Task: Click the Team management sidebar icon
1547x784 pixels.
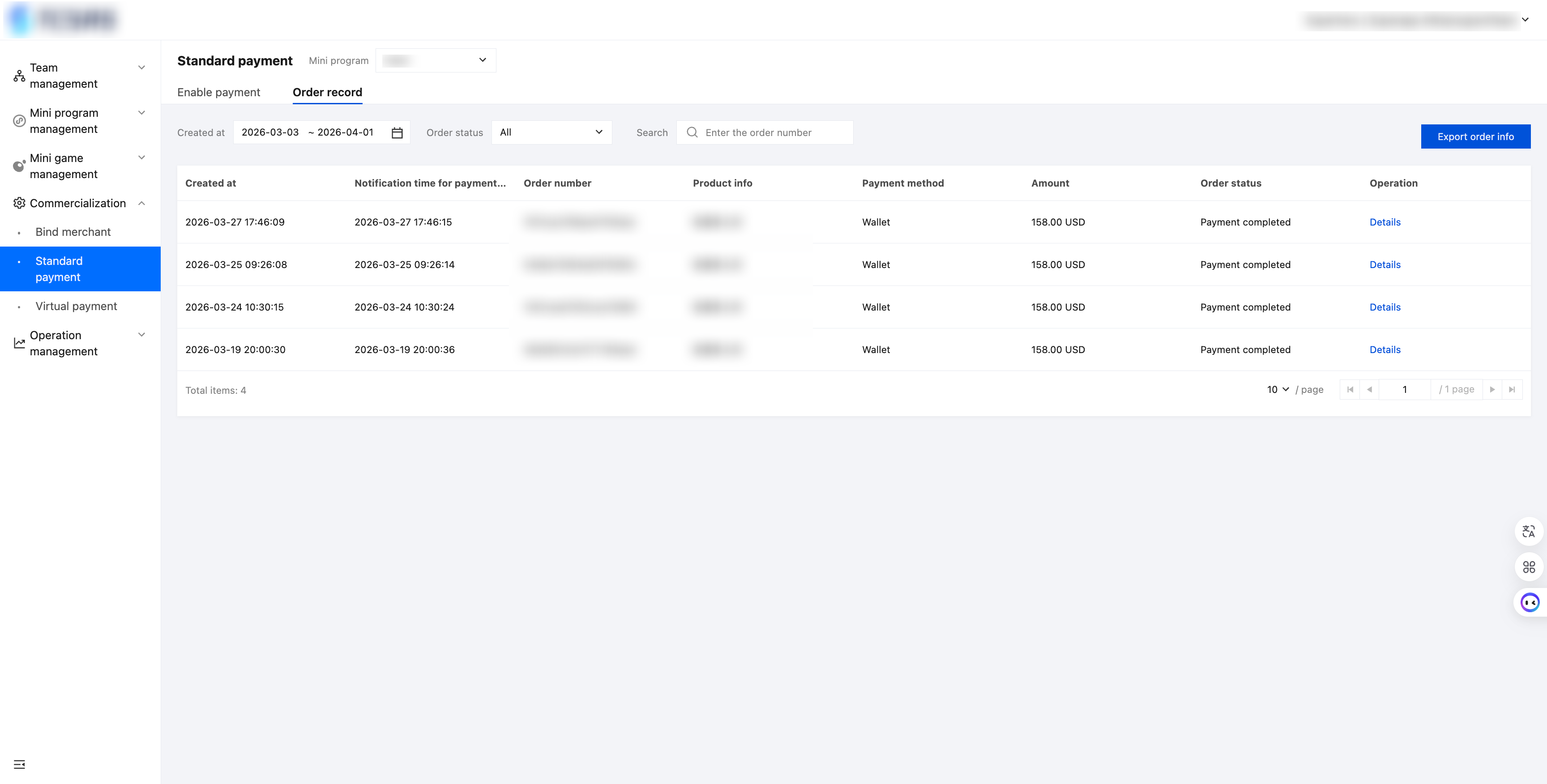Action: [x=19, y=76]
